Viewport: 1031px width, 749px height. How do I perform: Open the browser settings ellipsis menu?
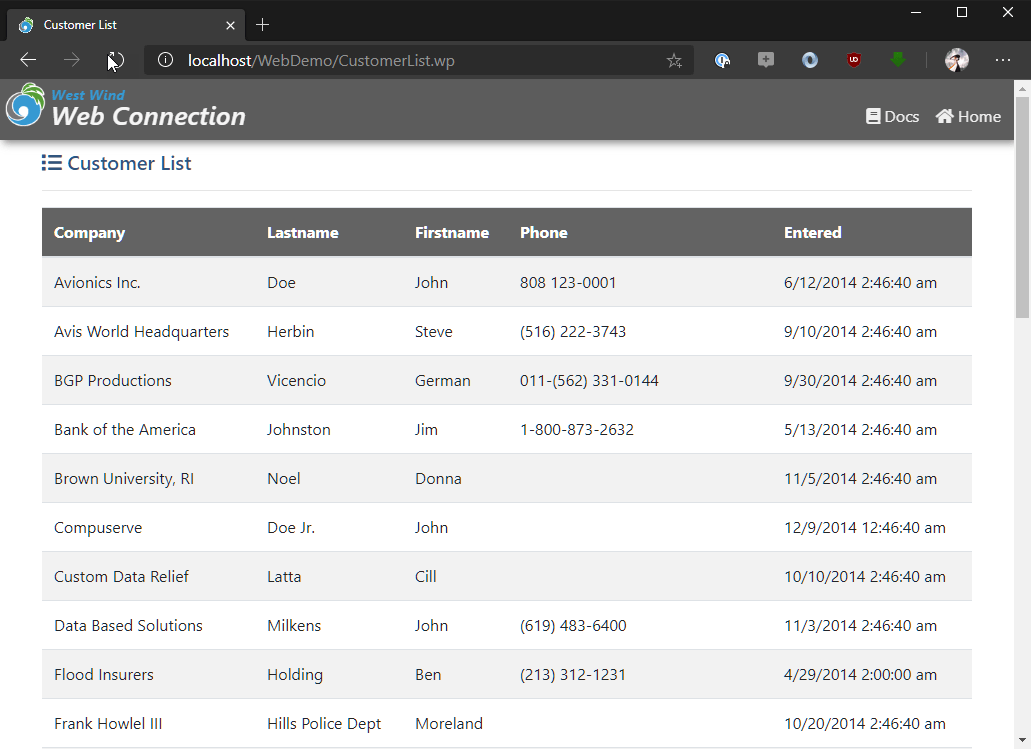click(1003, 60)
